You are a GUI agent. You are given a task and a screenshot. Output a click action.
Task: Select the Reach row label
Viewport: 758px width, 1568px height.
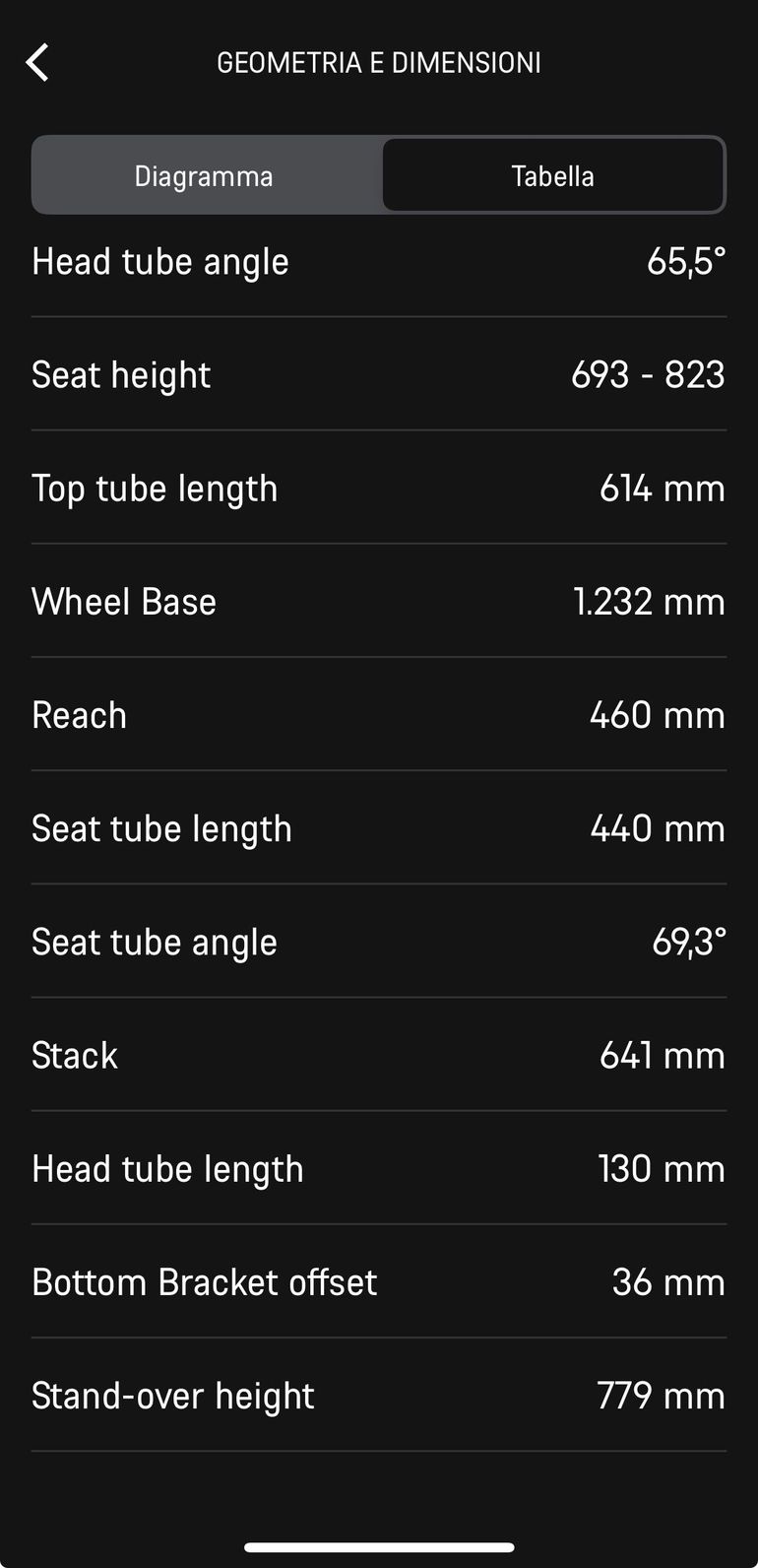(x=80, y=715)
